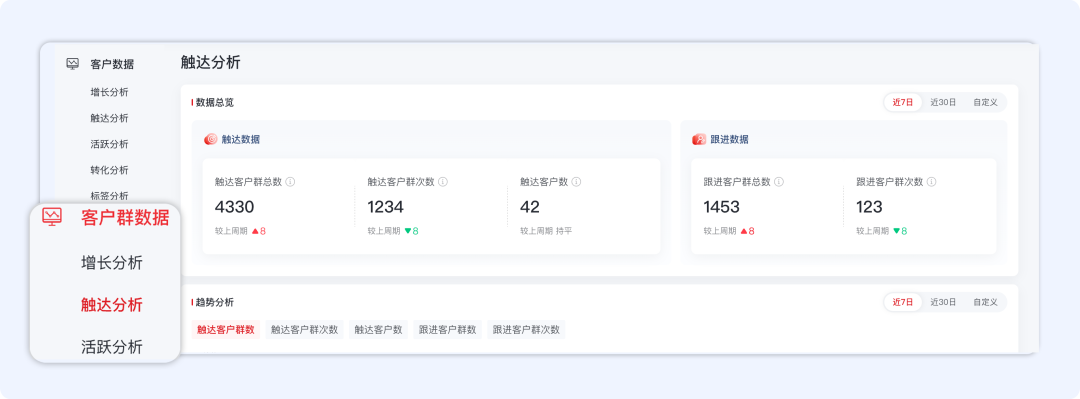Open 转化分析 in sidebar
This screenshot has width=1080, height=399.
tap(109, 170)
